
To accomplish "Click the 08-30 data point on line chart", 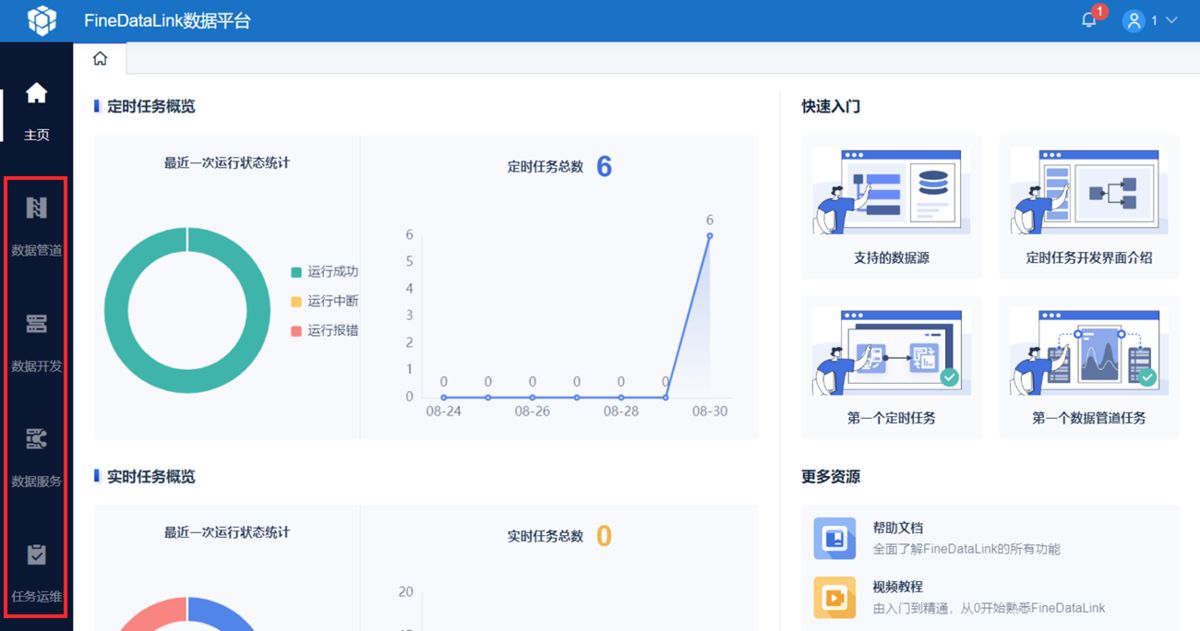I will click(709, 236).
